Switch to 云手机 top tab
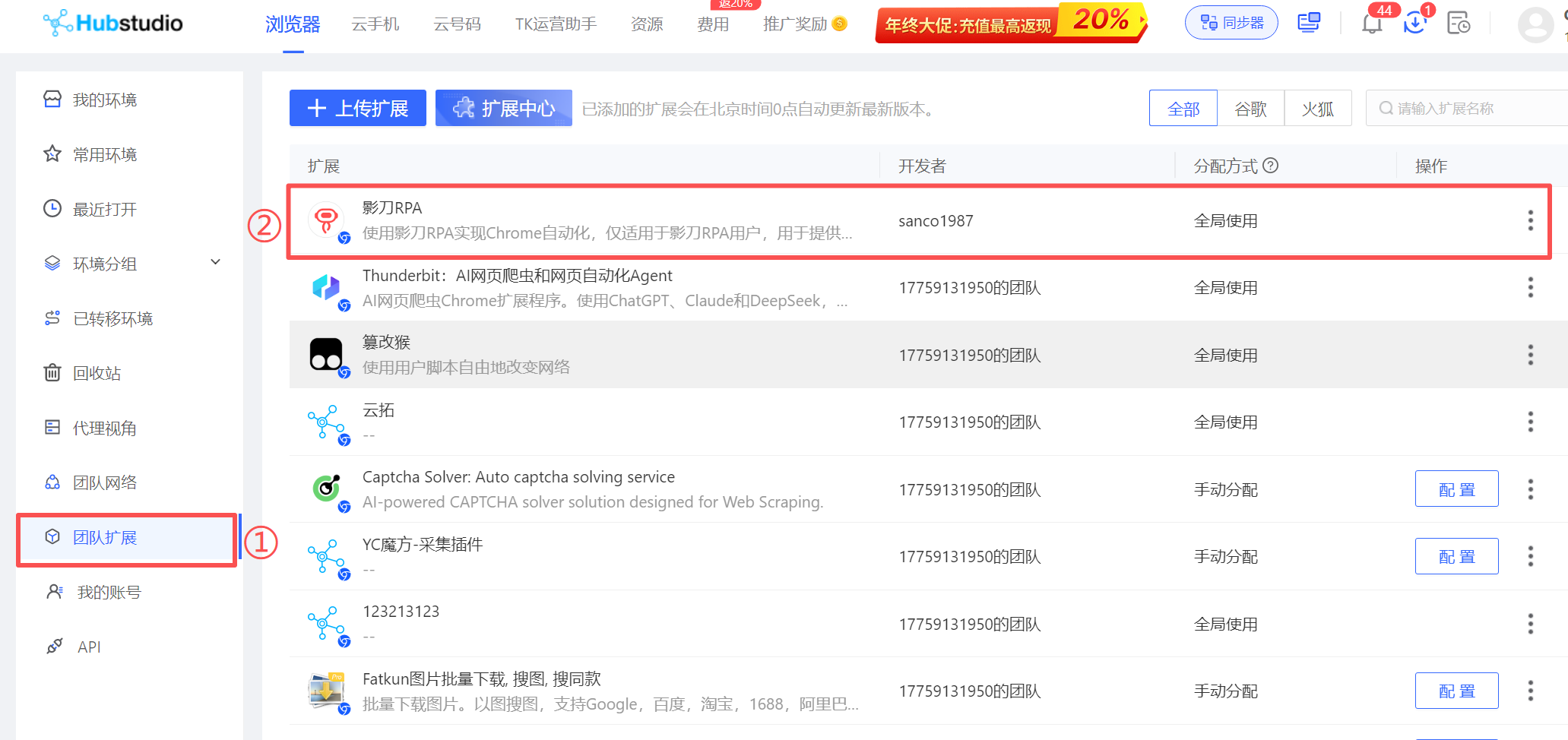1568x740 pixels. 375,24
